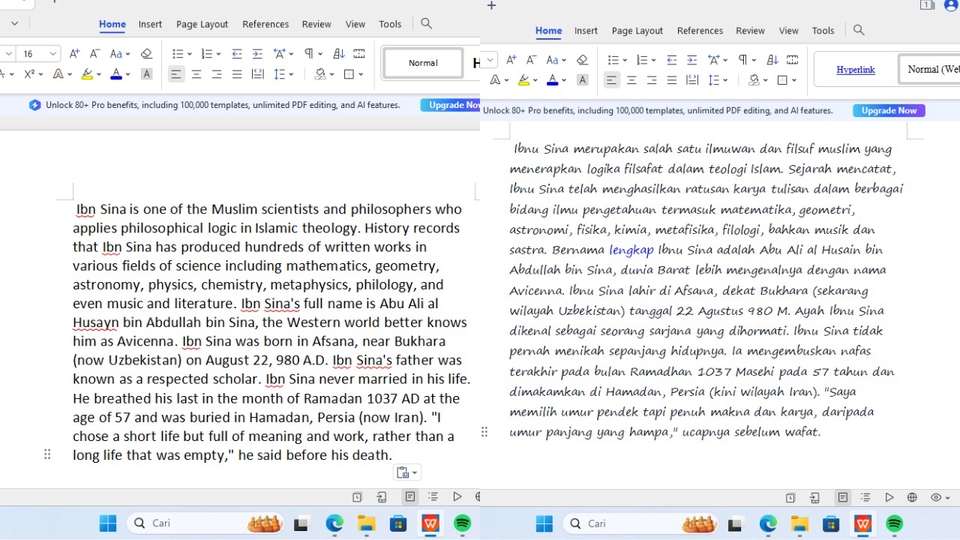Sort text icon in left window
This screenshot has height=540, width=960.
point(339,54)
